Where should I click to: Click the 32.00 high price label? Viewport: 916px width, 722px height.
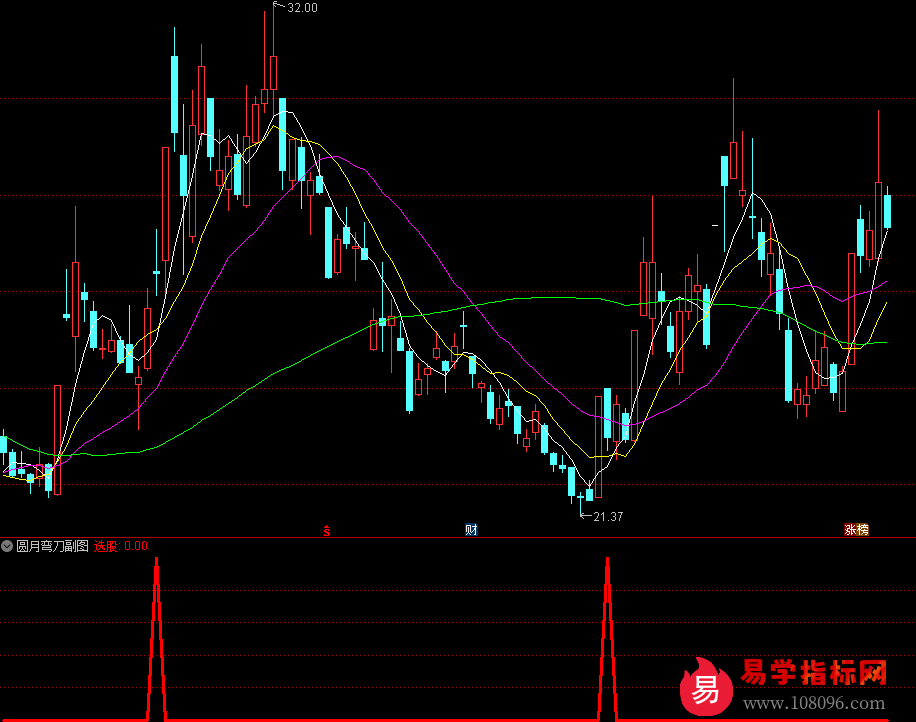click(x=301, y=8)
